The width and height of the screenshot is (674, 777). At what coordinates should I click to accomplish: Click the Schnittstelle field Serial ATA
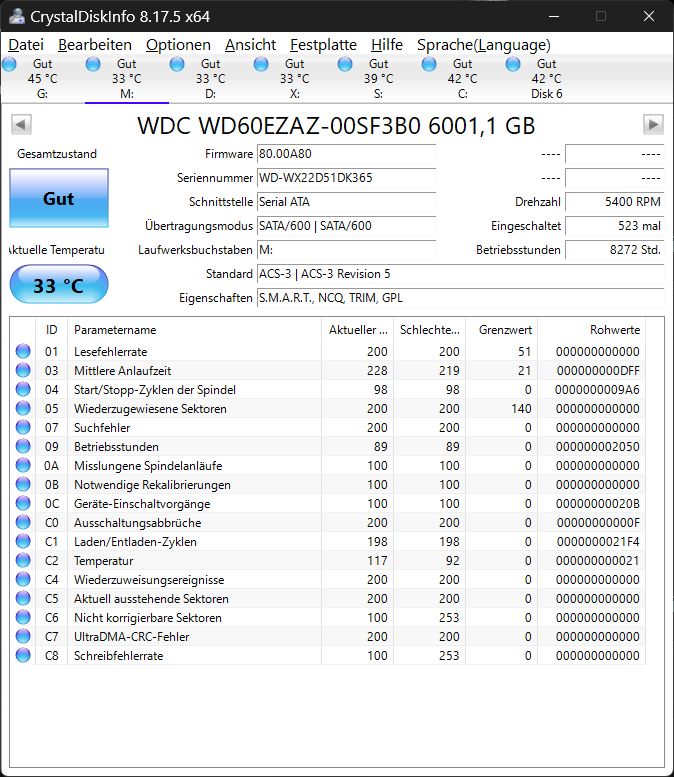[x=346, y=202]
